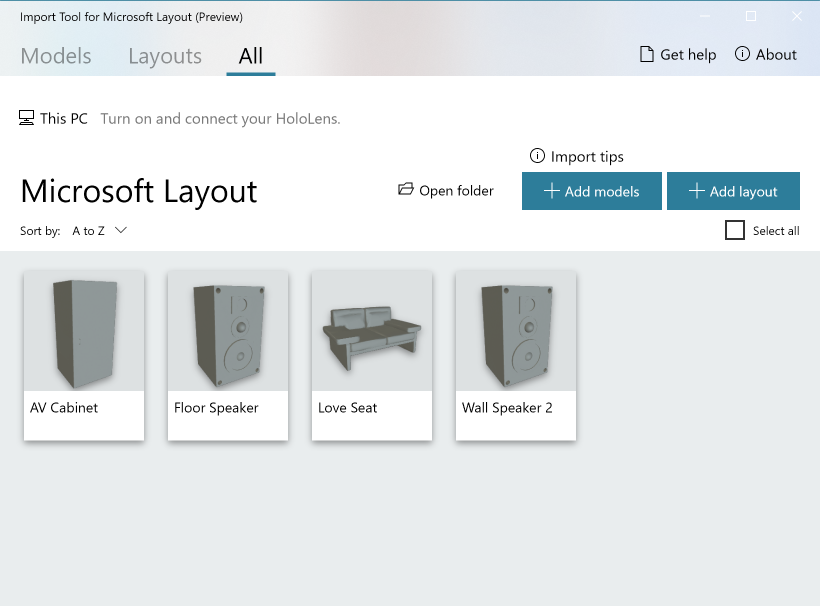This screenshot has width=820, height=606.
Task: Click the plus icon on Add layout
Action: (696, 191)
